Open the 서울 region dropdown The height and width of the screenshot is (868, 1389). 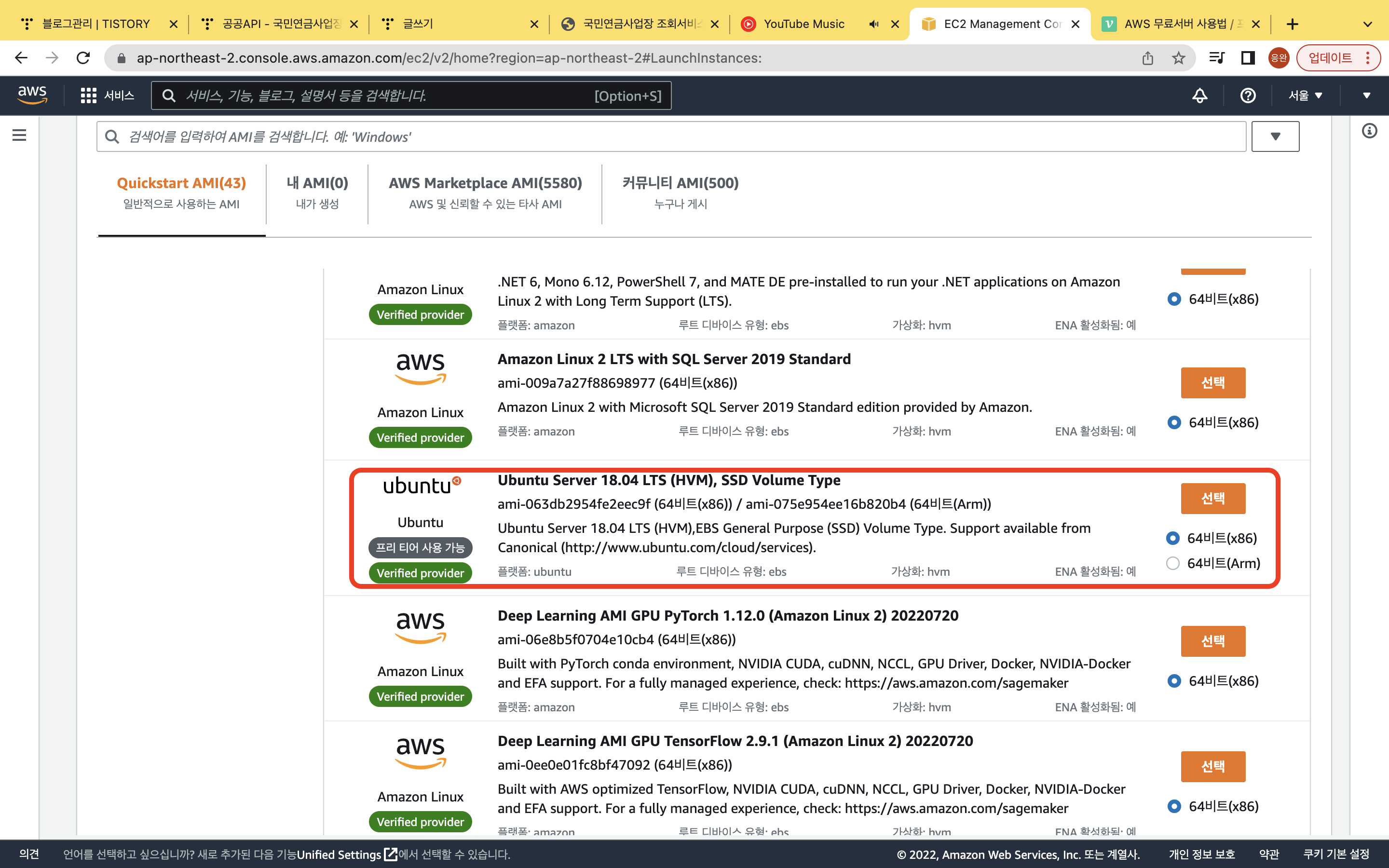coord(1305,95)
